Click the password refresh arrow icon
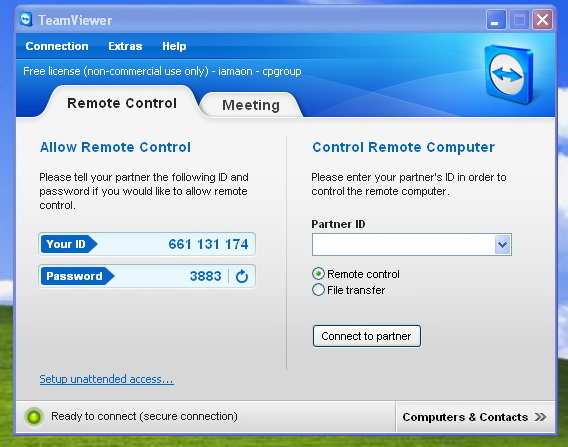 pyautogui.click(x=242, y=276)
